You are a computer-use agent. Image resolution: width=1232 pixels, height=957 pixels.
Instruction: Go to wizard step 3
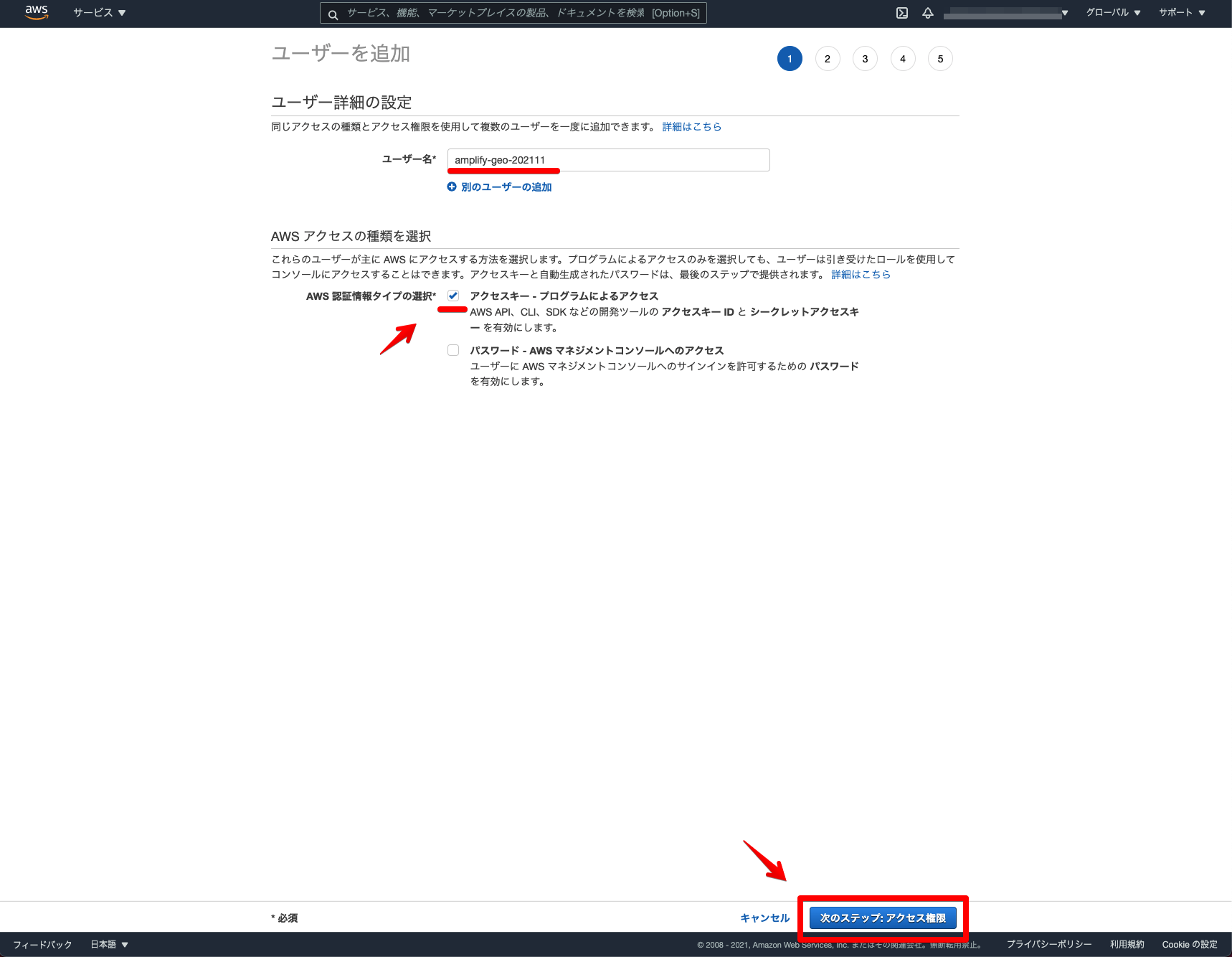(x=865, y=59)
